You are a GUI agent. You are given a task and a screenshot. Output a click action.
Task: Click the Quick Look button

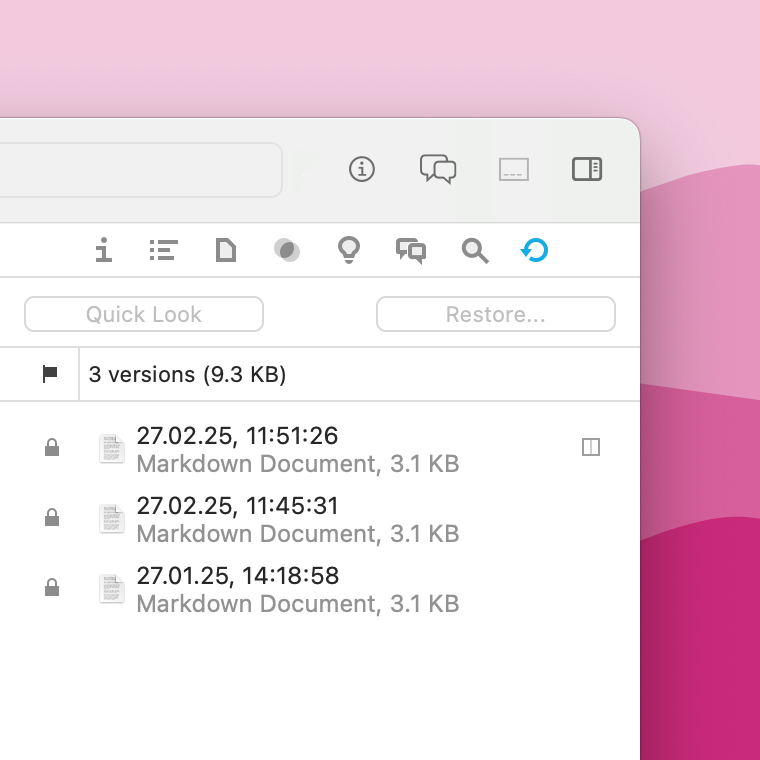coord(144,314)
